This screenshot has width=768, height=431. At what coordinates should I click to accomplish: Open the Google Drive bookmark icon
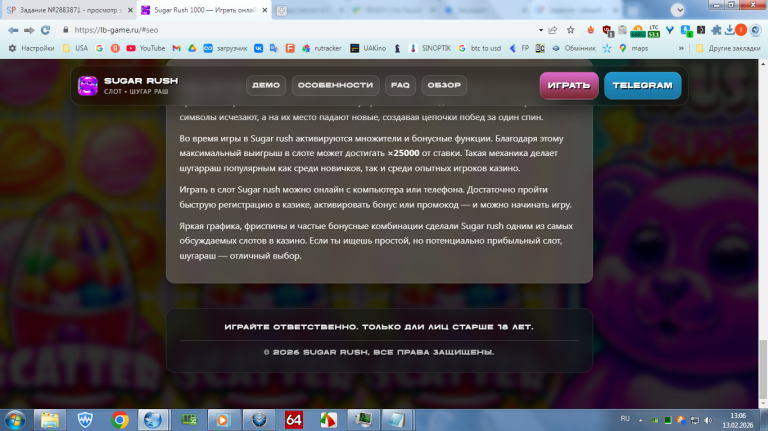pos(192,48)
